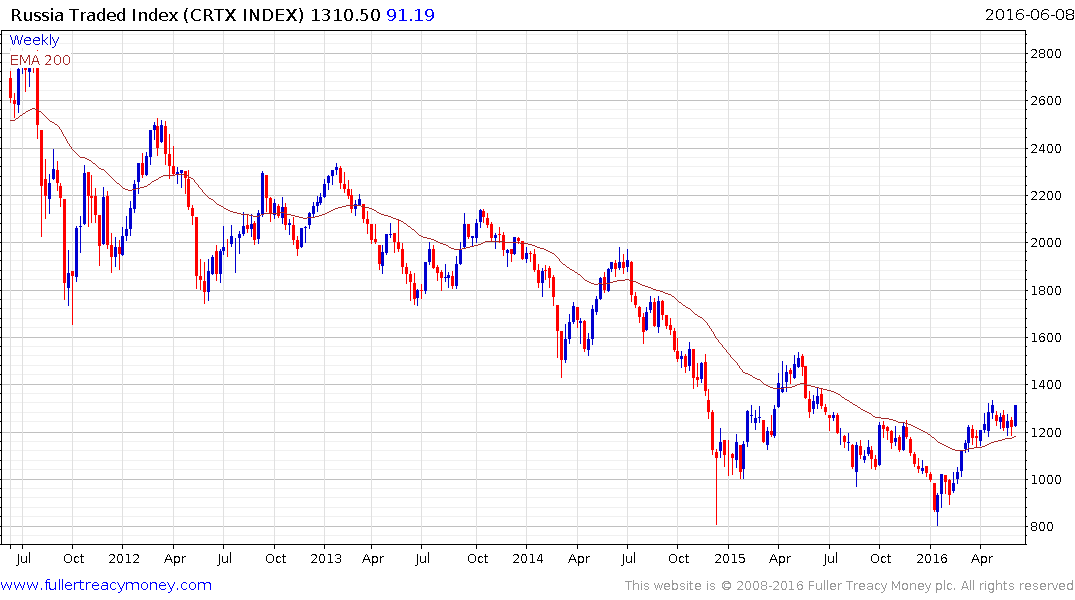The width and height of the screenshot is (1075, 600).
Task: Click the 1000 price axis label
Action: 1046,479
